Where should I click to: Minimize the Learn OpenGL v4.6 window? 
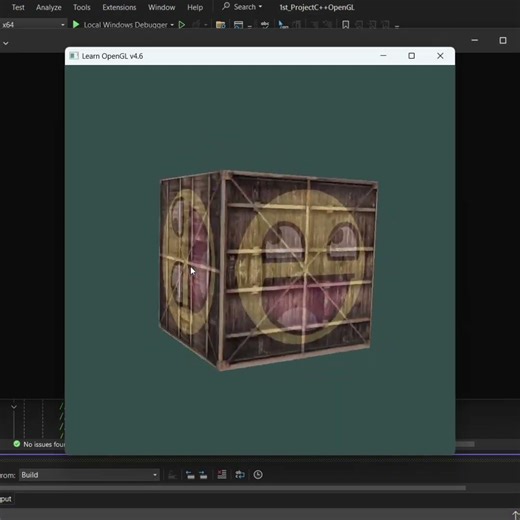[383, 56]
